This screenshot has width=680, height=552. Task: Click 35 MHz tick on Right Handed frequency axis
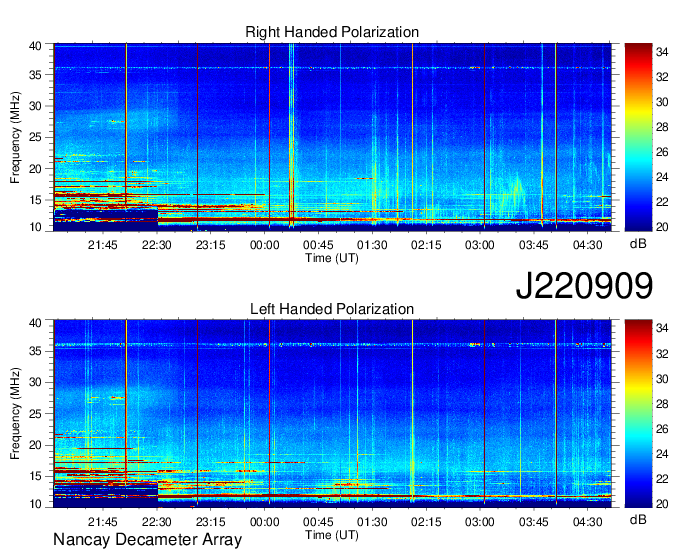click(35, 75)
